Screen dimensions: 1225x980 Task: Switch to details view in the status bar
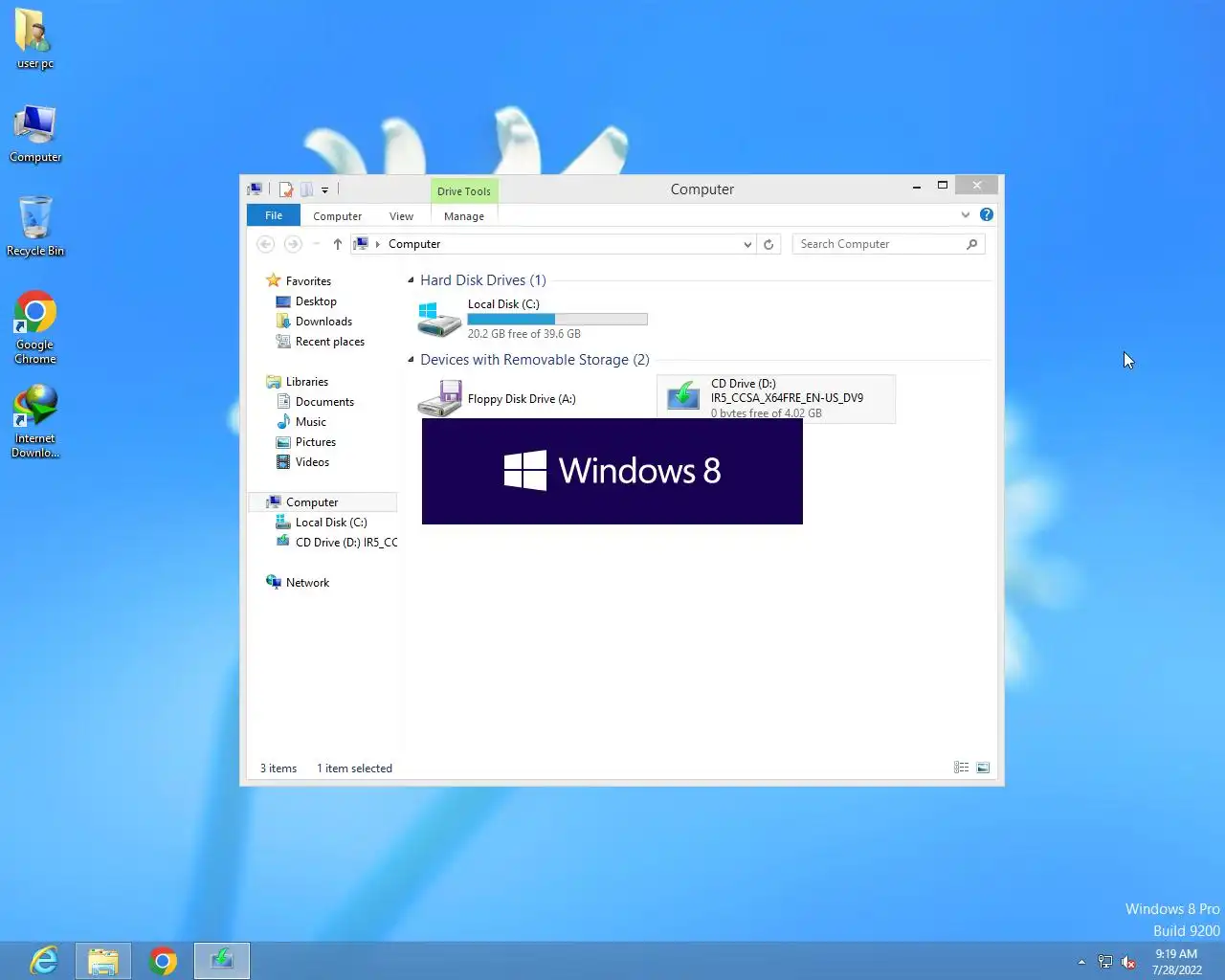tap(961, 768)
